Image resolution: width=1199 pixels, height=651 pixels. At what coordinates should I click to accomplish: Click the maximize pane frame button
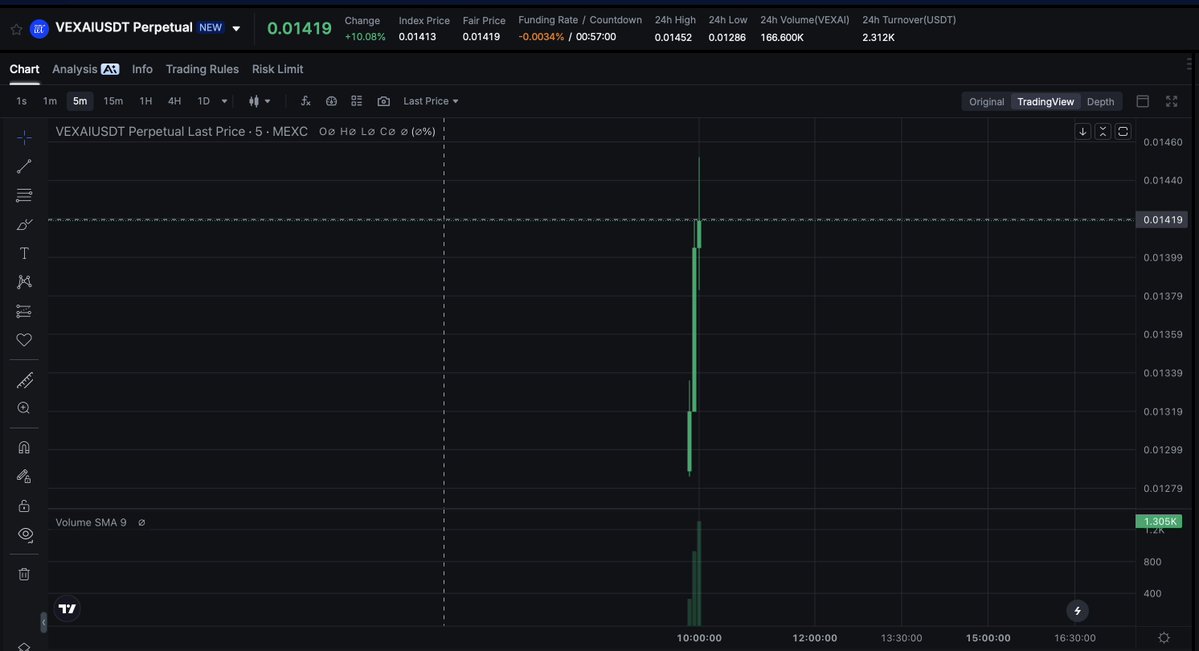[1123, 132]
